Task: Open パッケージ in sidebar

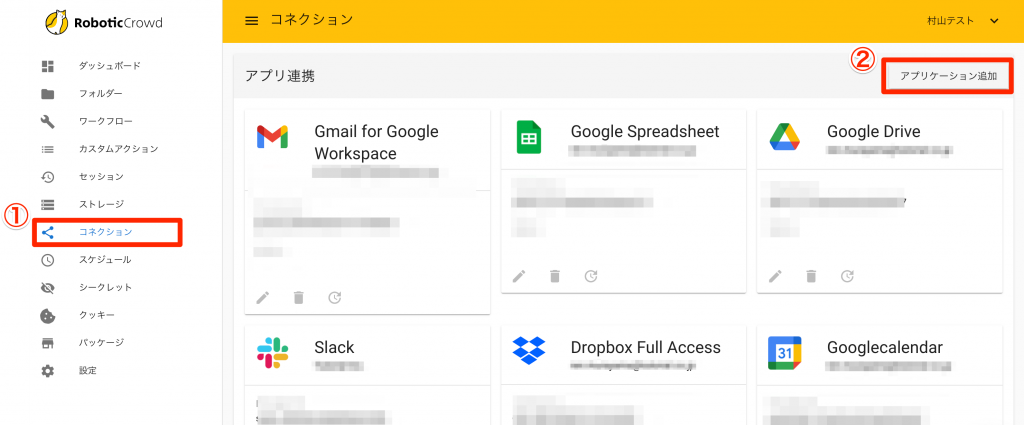Action: pos(101,343)
